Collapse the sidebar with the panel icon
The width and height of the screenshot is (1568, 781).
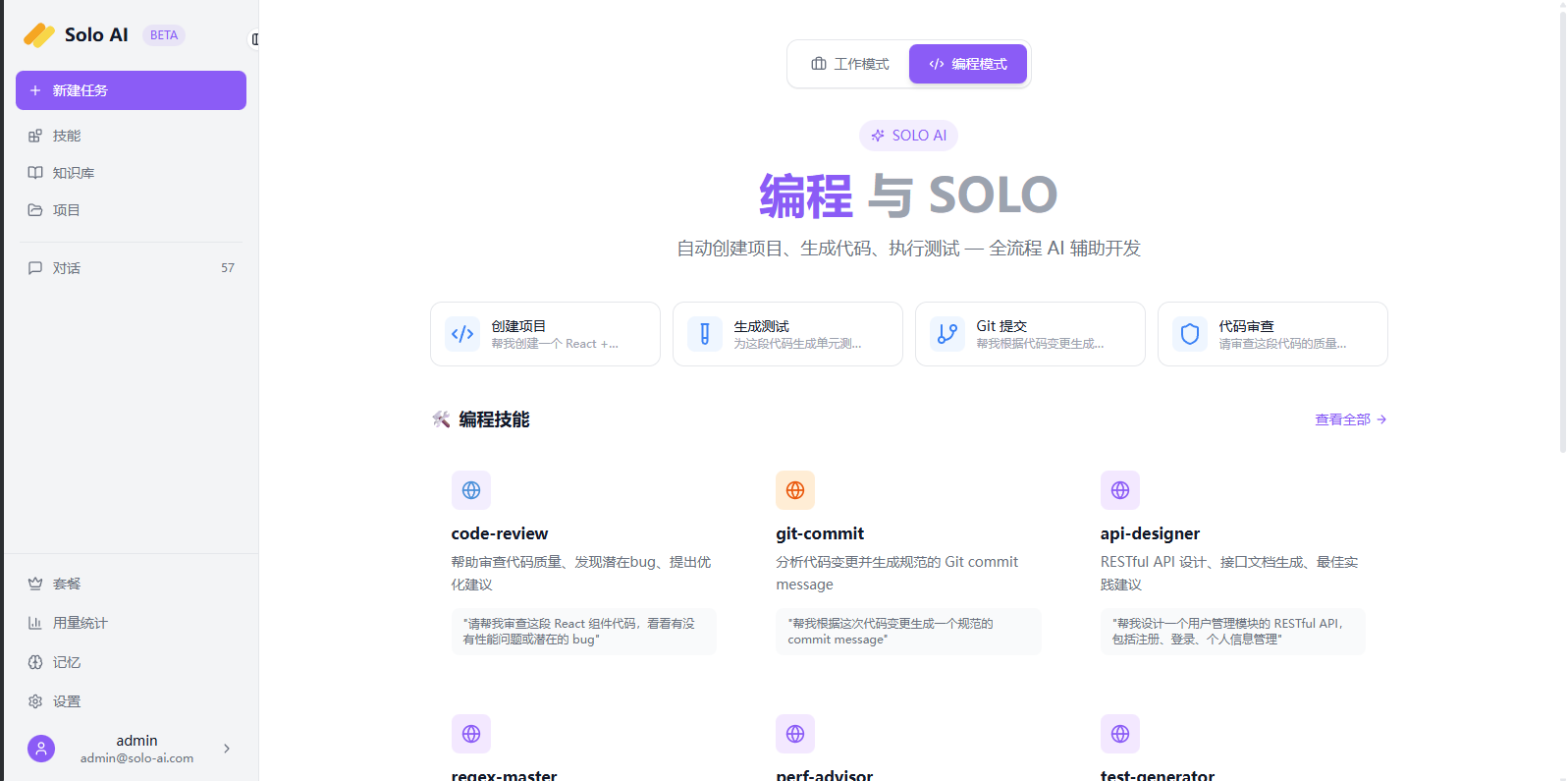(x=254, y=39)
